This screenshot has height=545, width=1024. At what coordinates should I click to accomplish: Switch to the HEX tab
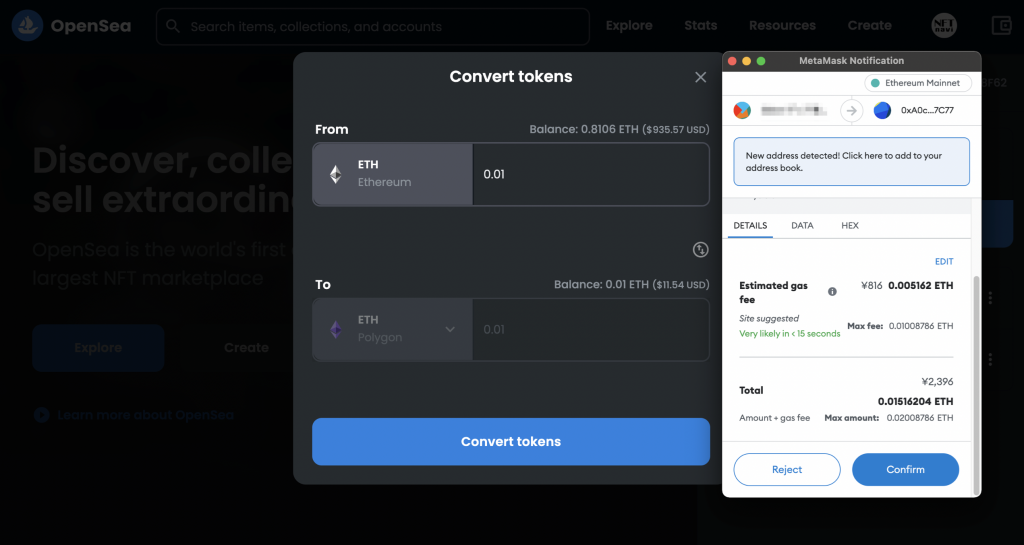coord(849,226)
